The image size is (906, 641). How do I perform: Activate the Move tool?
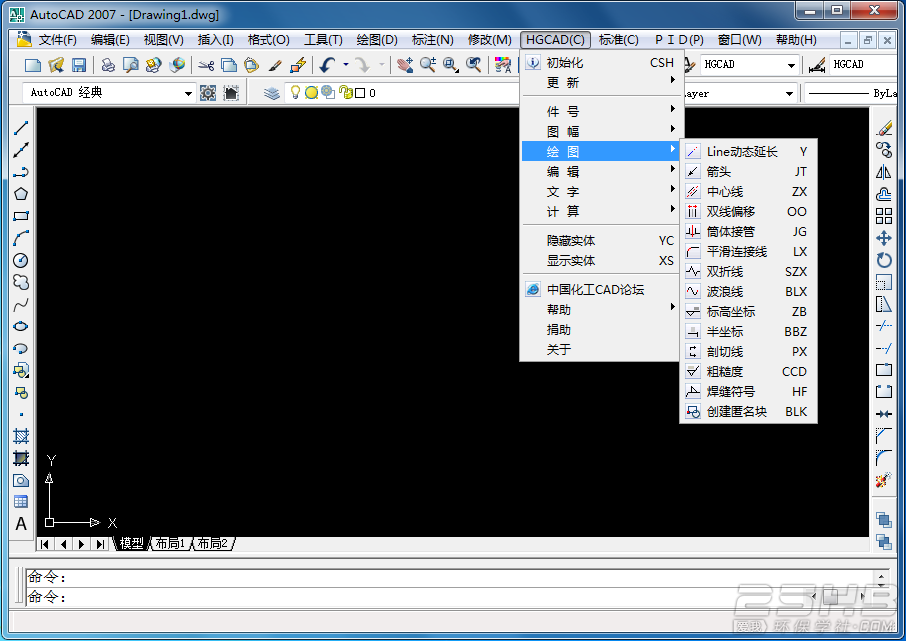click(883, 238)
